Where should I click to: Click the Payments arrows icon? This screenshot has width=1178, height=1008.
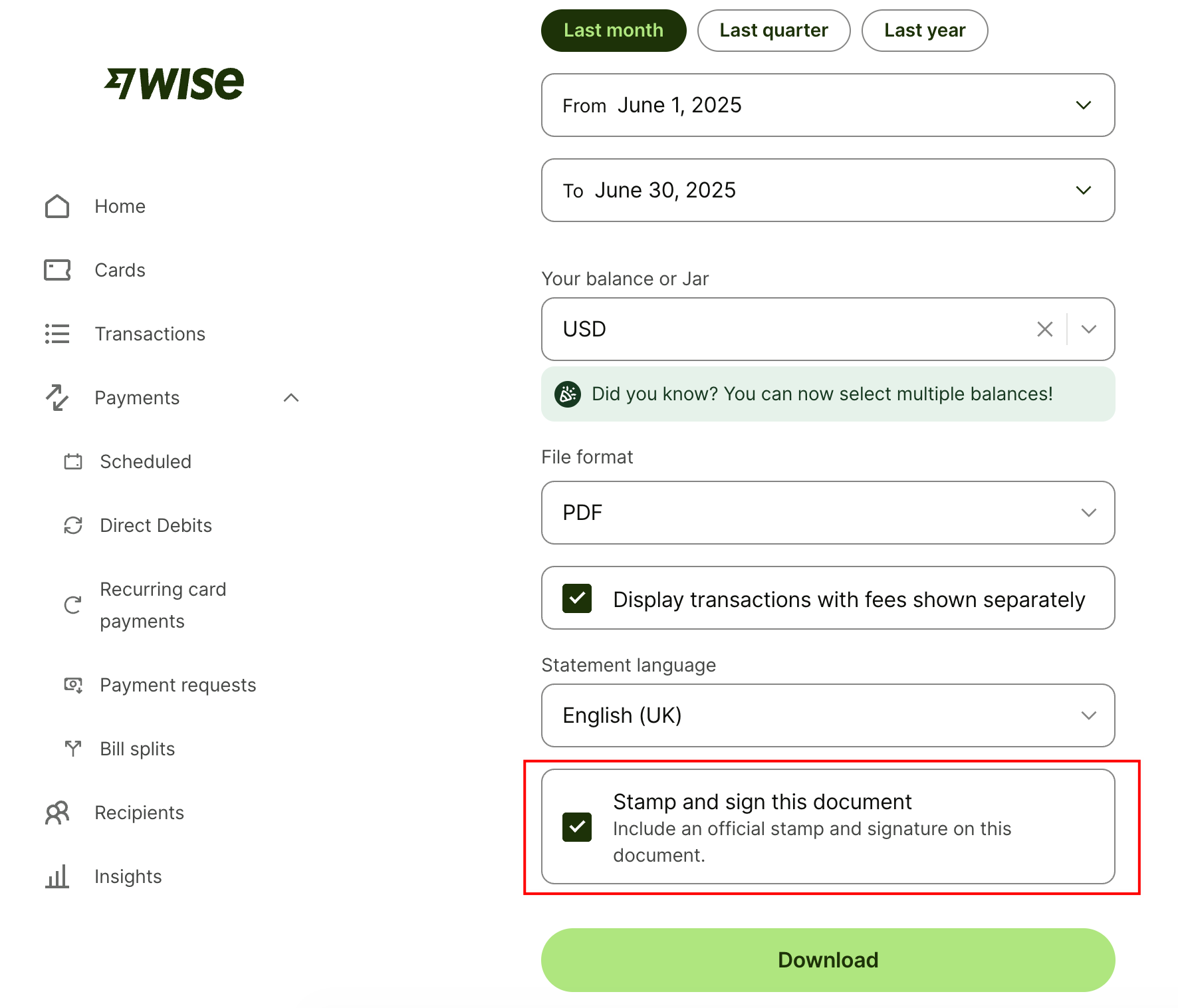pyautogui.click(x=57, y=398)
